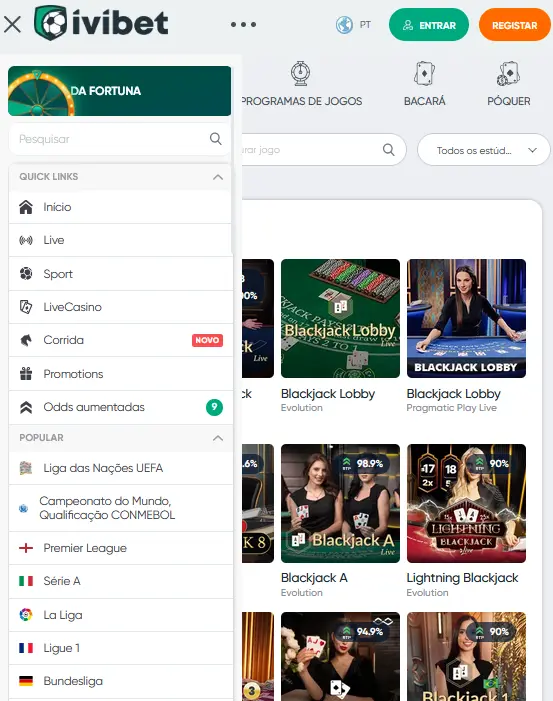Click the Pesquisar search field

(x=120, y=139)
